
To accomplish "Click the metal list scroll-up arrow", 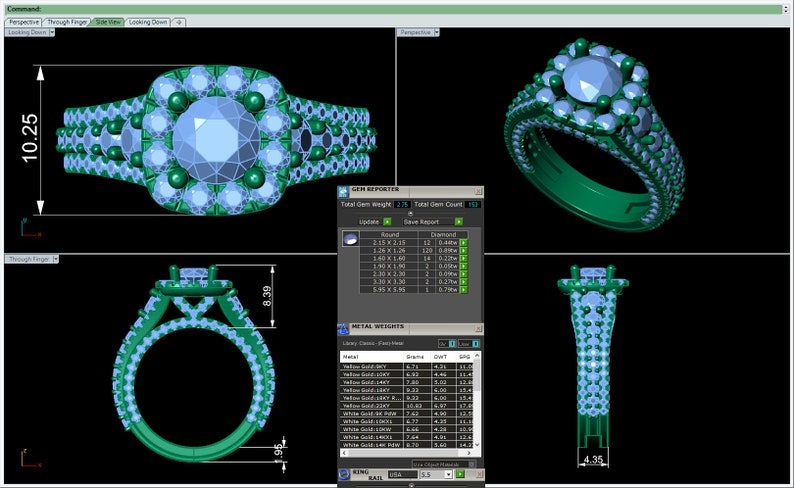I will [x=477, y=356].
